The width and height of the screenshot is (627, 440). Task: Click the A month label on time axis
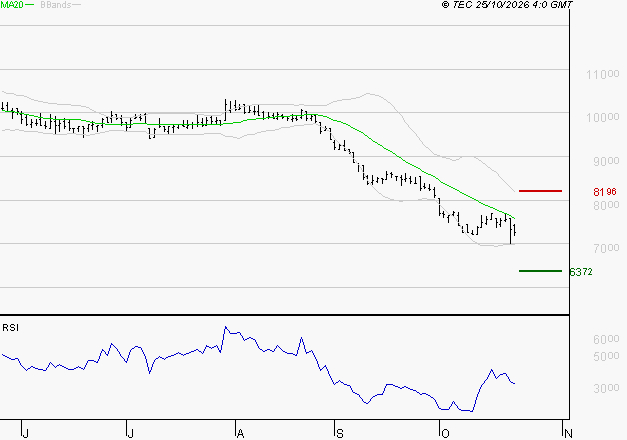pyautogui.click(x=240, y=433)
